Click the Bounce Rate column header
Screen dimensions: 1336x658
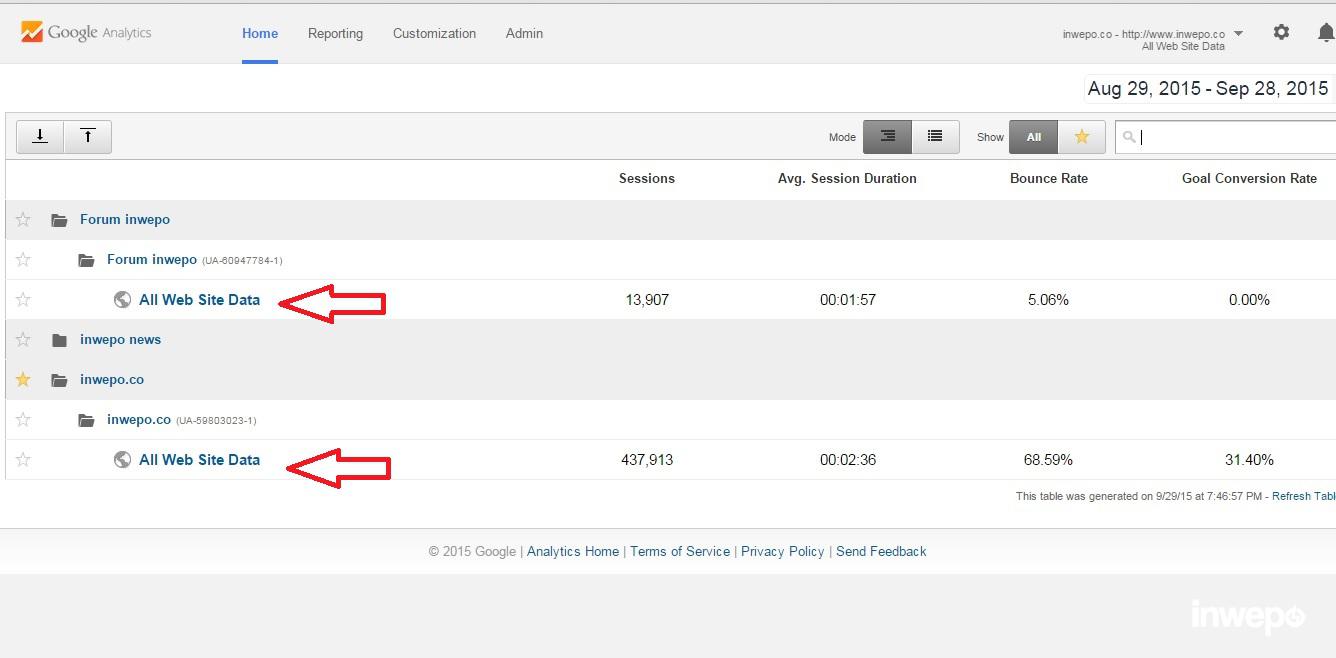[x=1049, y=178]
